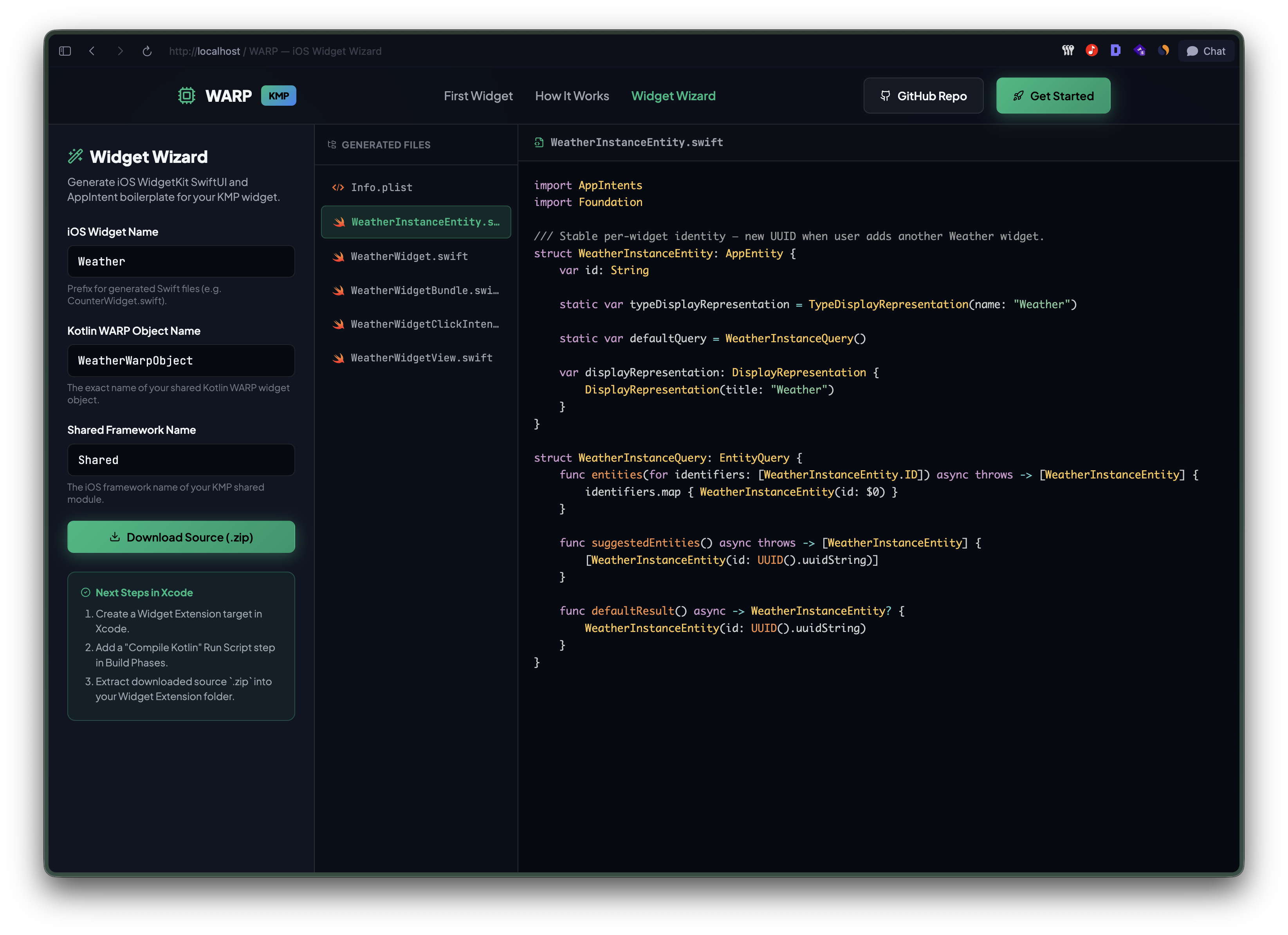Viewport: 1288px width, 935px height.
Task: Open the How It Works nav item
Action: [572, 96]
